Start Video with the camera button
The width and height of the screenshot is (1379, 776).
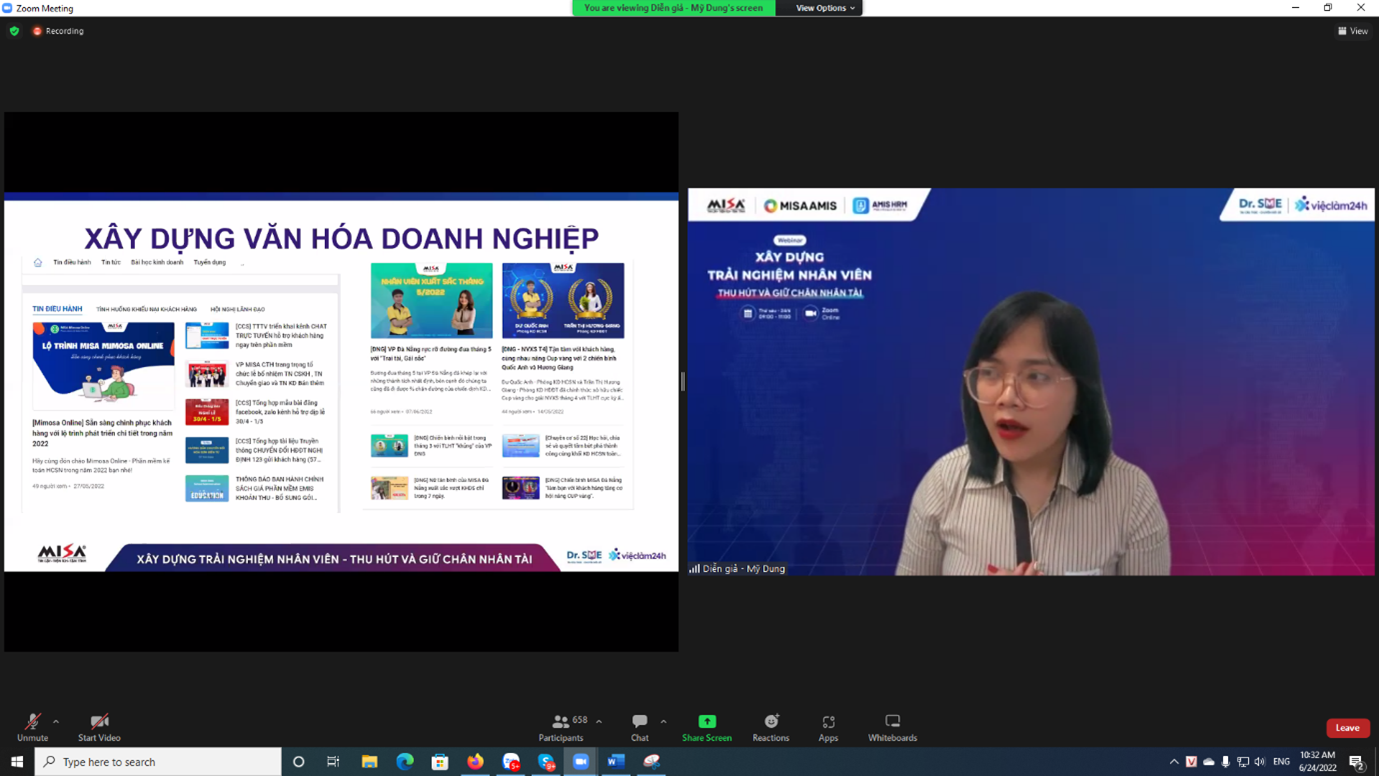tap(99, 727)
